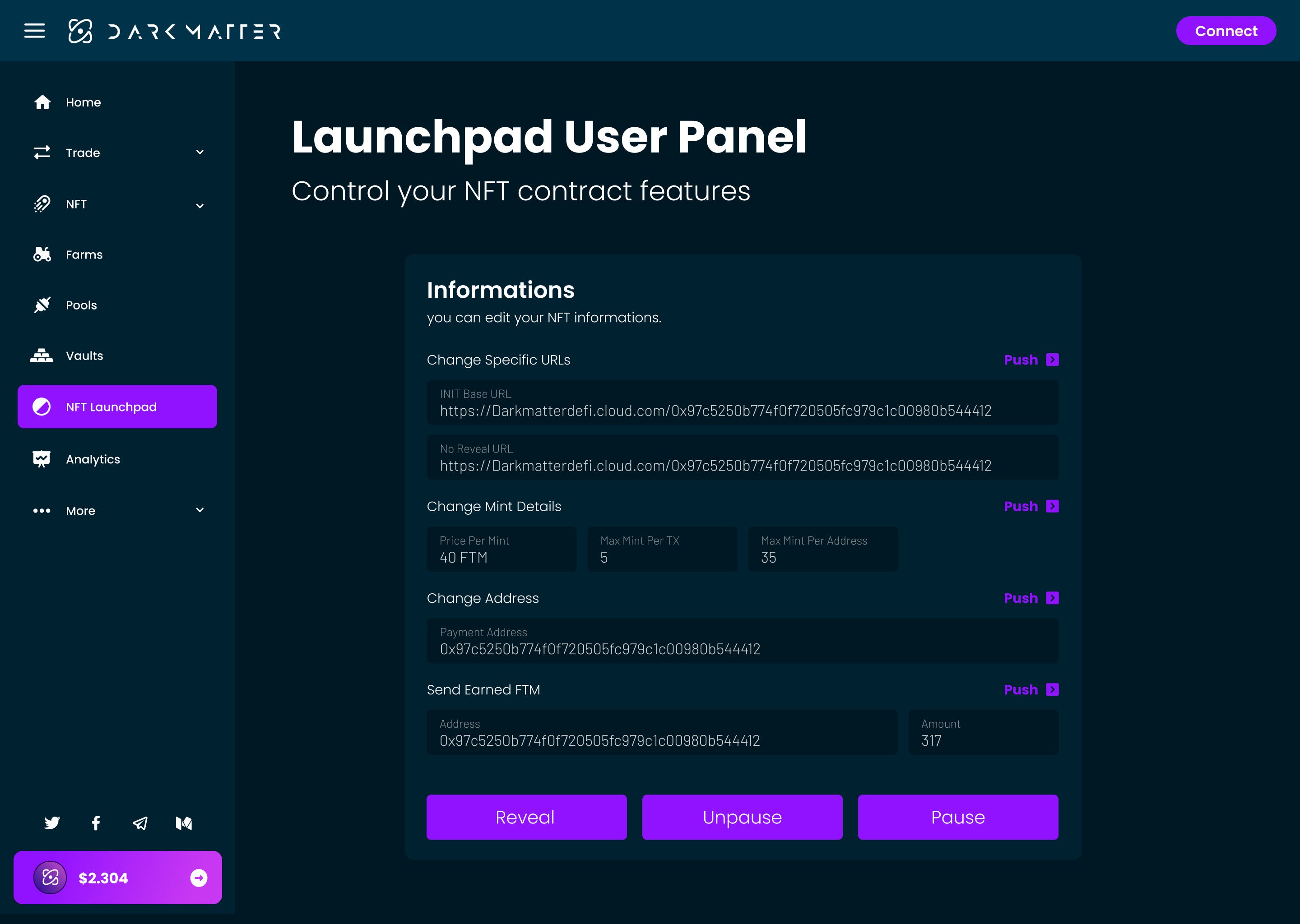Open the Twitter social icon
The height and width of the screenshot is (924, 1300).
click(x=52, y=823)
